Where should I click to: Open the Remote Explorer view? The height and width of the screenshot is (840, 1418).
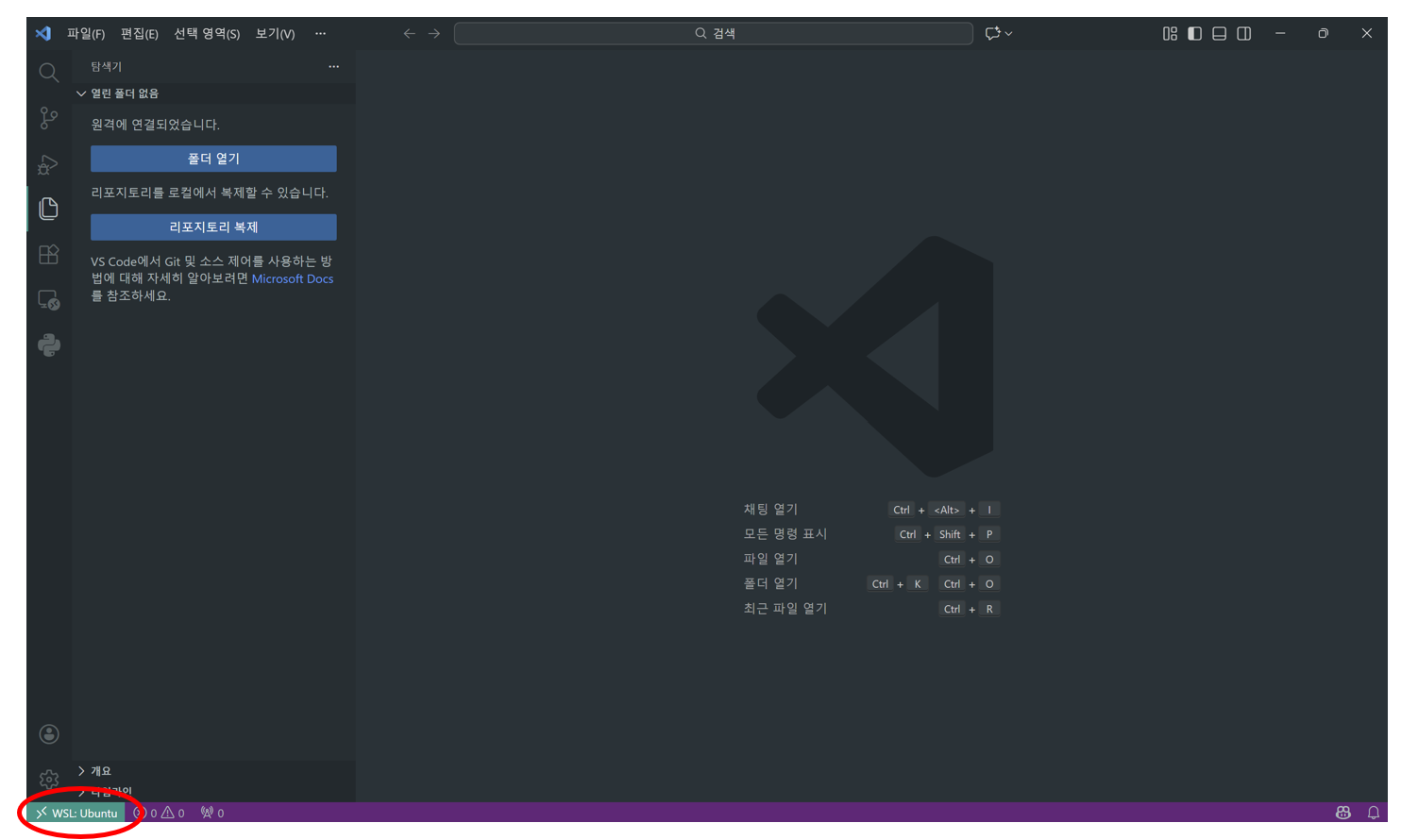(49, 300)
